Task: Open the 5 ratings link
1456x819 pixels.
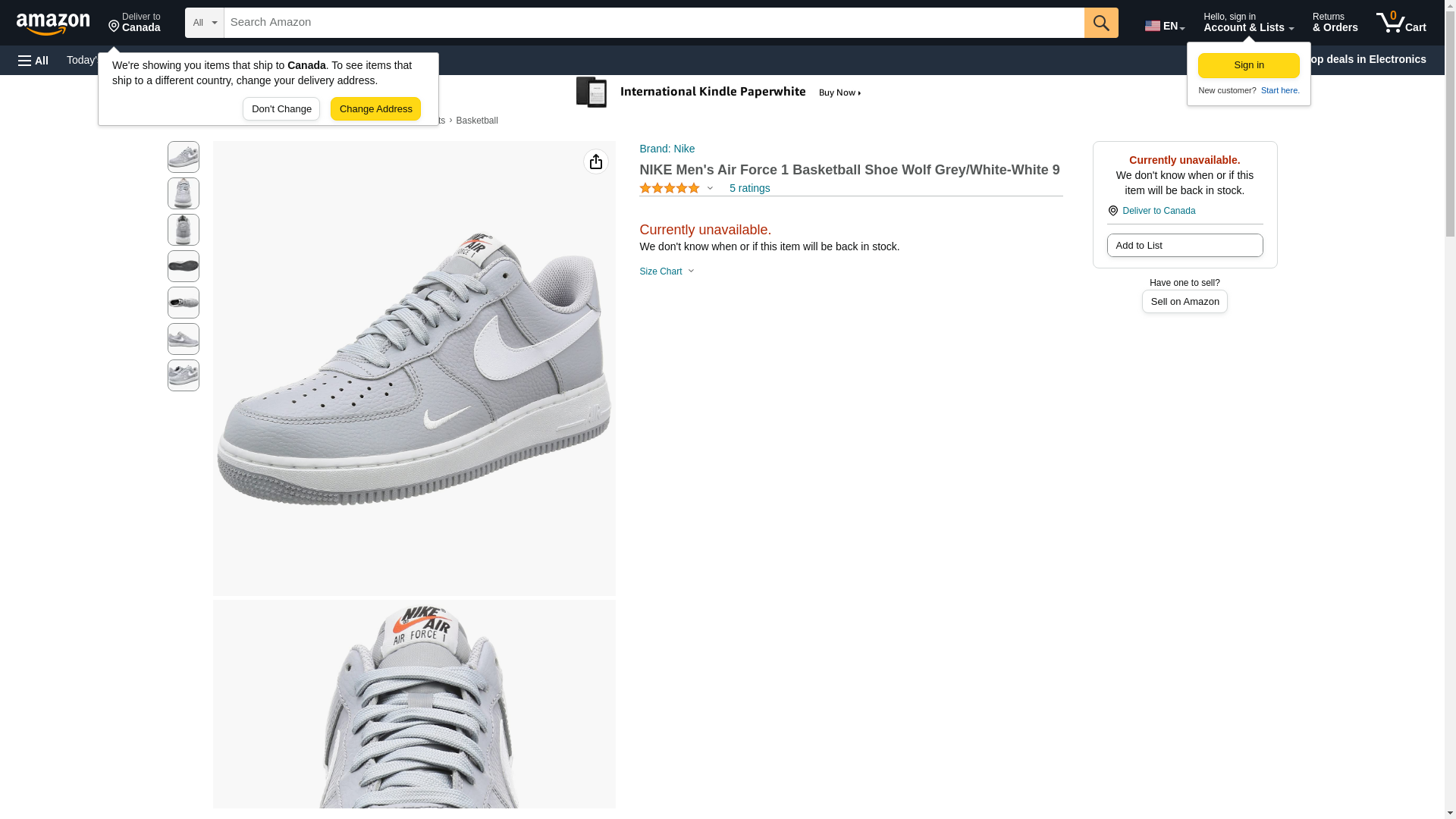Action: tap(749, 188)
